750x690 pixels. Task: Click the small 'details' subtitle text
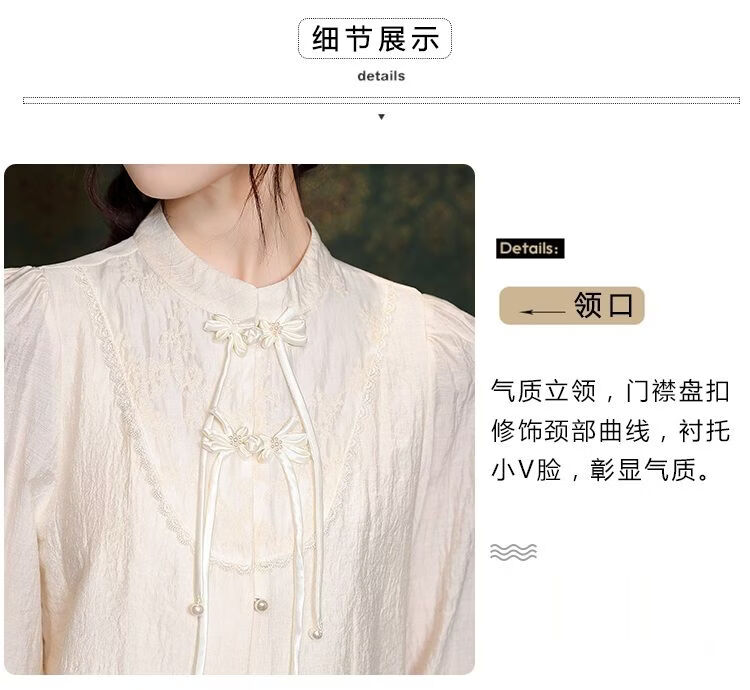click(381, 76)
